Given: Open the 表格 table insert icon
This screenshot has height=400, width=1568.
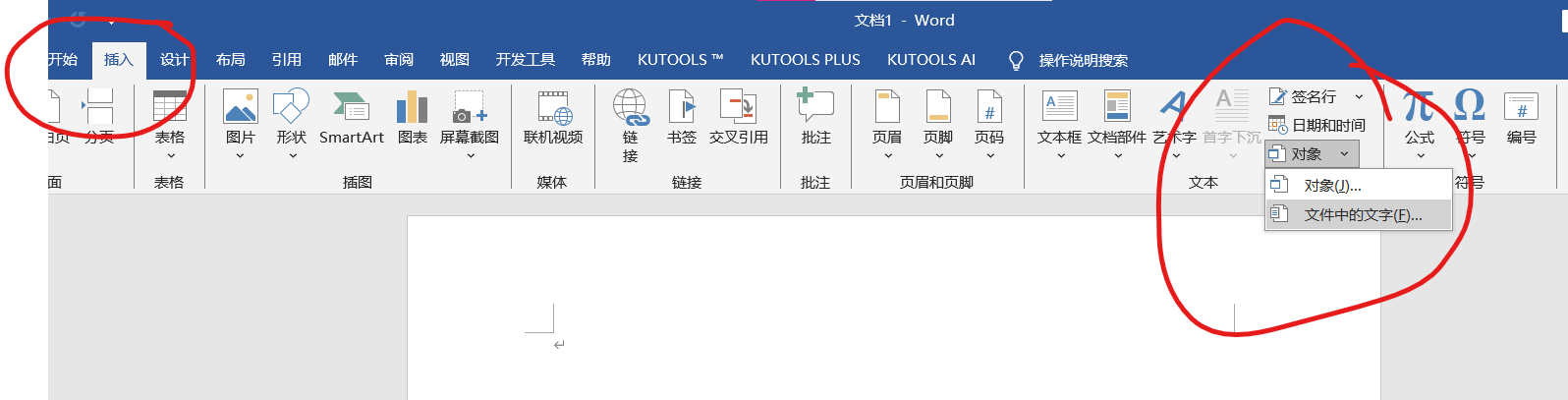Looking at the screenshot, I should tap(170, 106).
